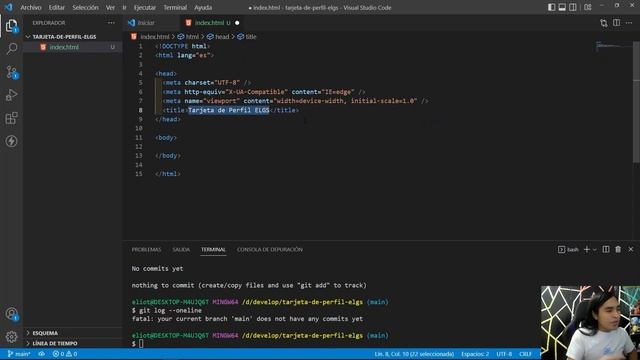Viewport: 640px width, 360px height.
Task: Open terminal launch profile dropdown arrow
Action: tap(595, 249)
